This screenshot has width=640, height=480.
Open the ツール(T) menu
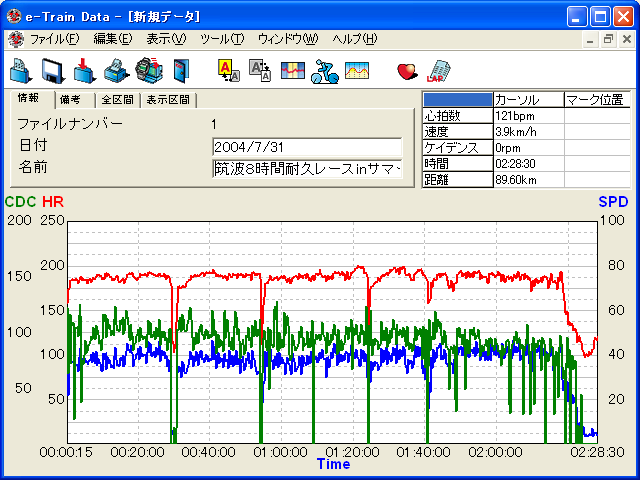pyautogui.click(x=222, y=39)
